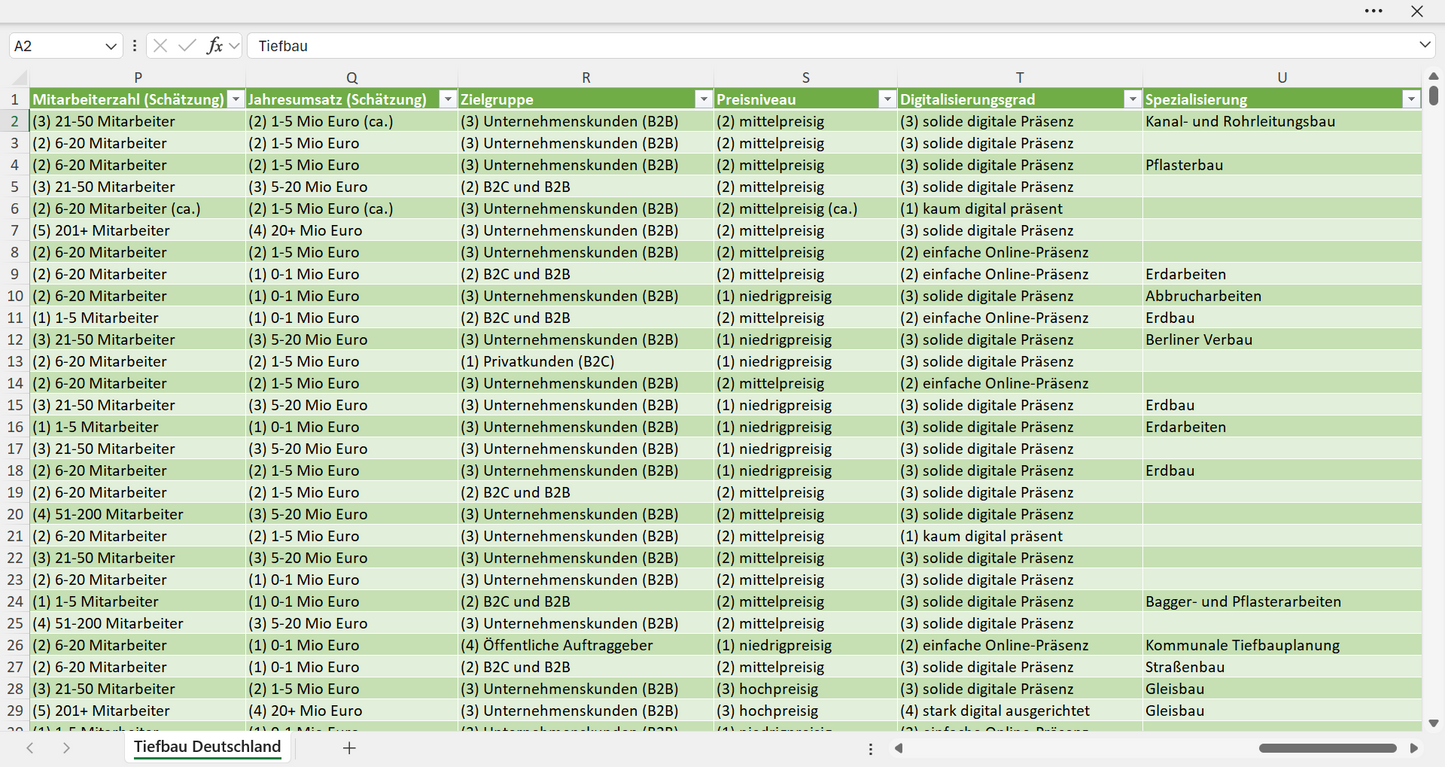Open the insert function fx button
The width and height of the screenshot is (1445, 767).
(x=214, y=46)
